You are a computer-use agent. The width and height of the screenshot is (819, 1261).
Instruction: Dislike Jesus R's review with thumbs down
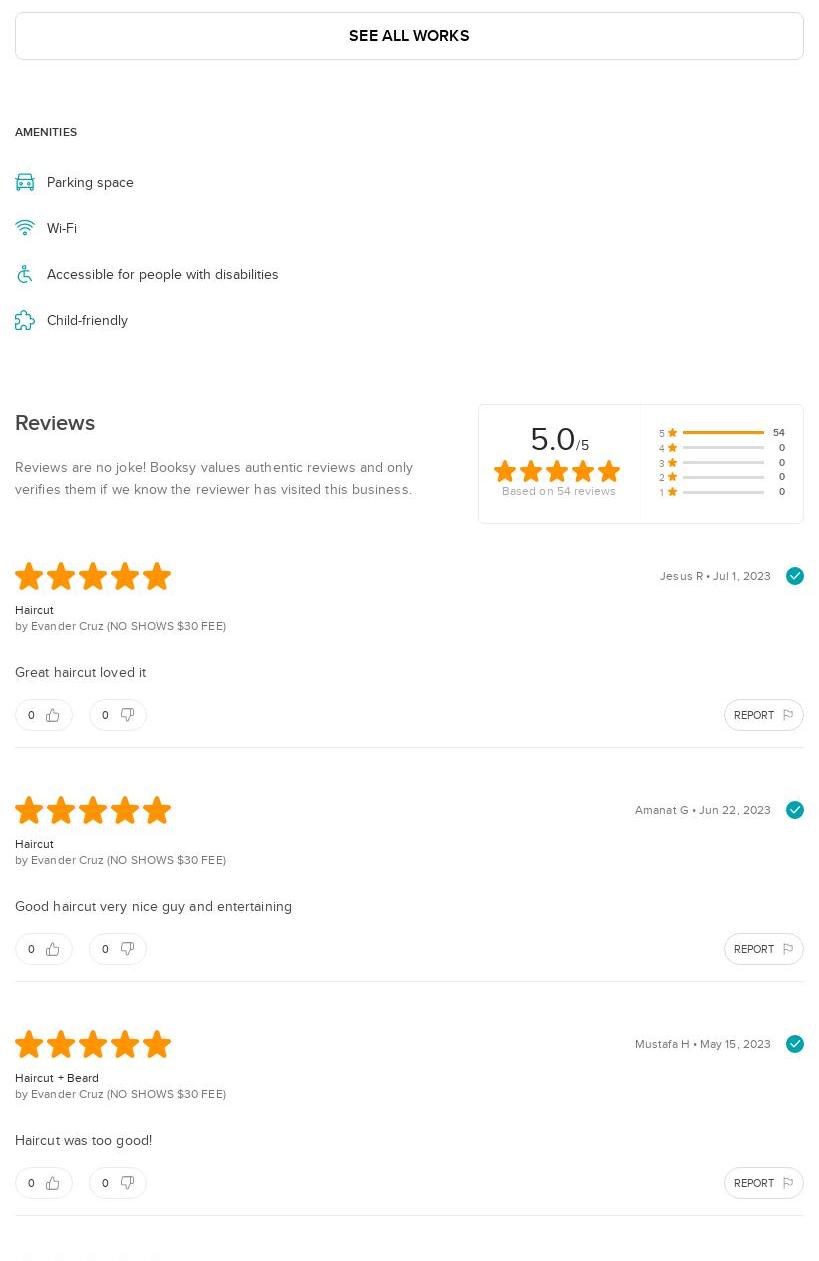click(118, 715)
